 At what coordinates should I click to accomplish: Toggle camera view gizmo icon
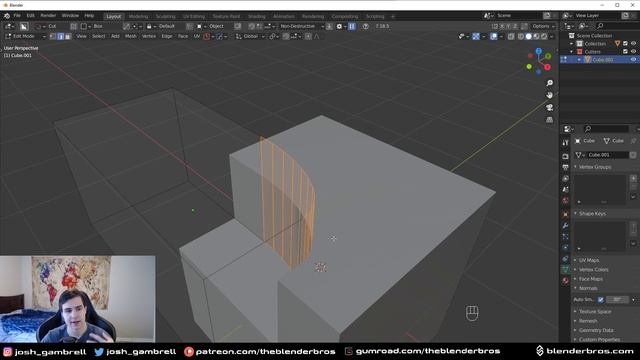click(549, 107)
